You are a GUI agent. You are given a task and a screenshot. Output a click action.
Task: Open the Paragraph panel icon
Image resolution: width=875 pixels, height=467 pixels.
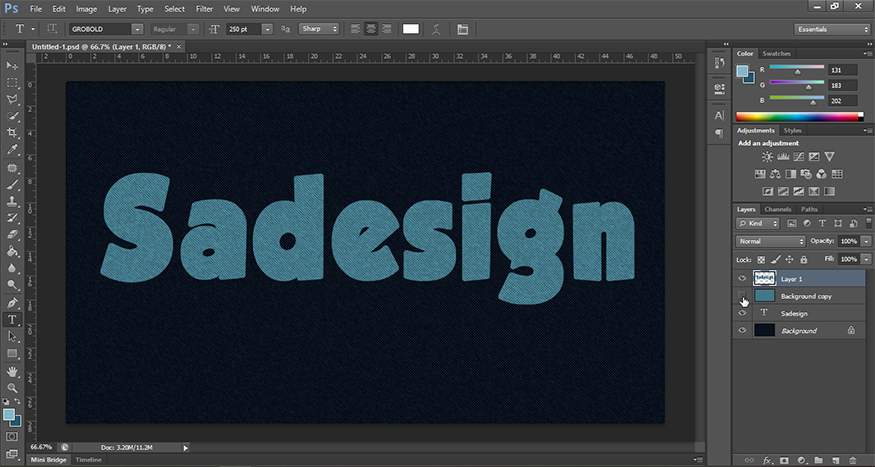pos(719,133)
